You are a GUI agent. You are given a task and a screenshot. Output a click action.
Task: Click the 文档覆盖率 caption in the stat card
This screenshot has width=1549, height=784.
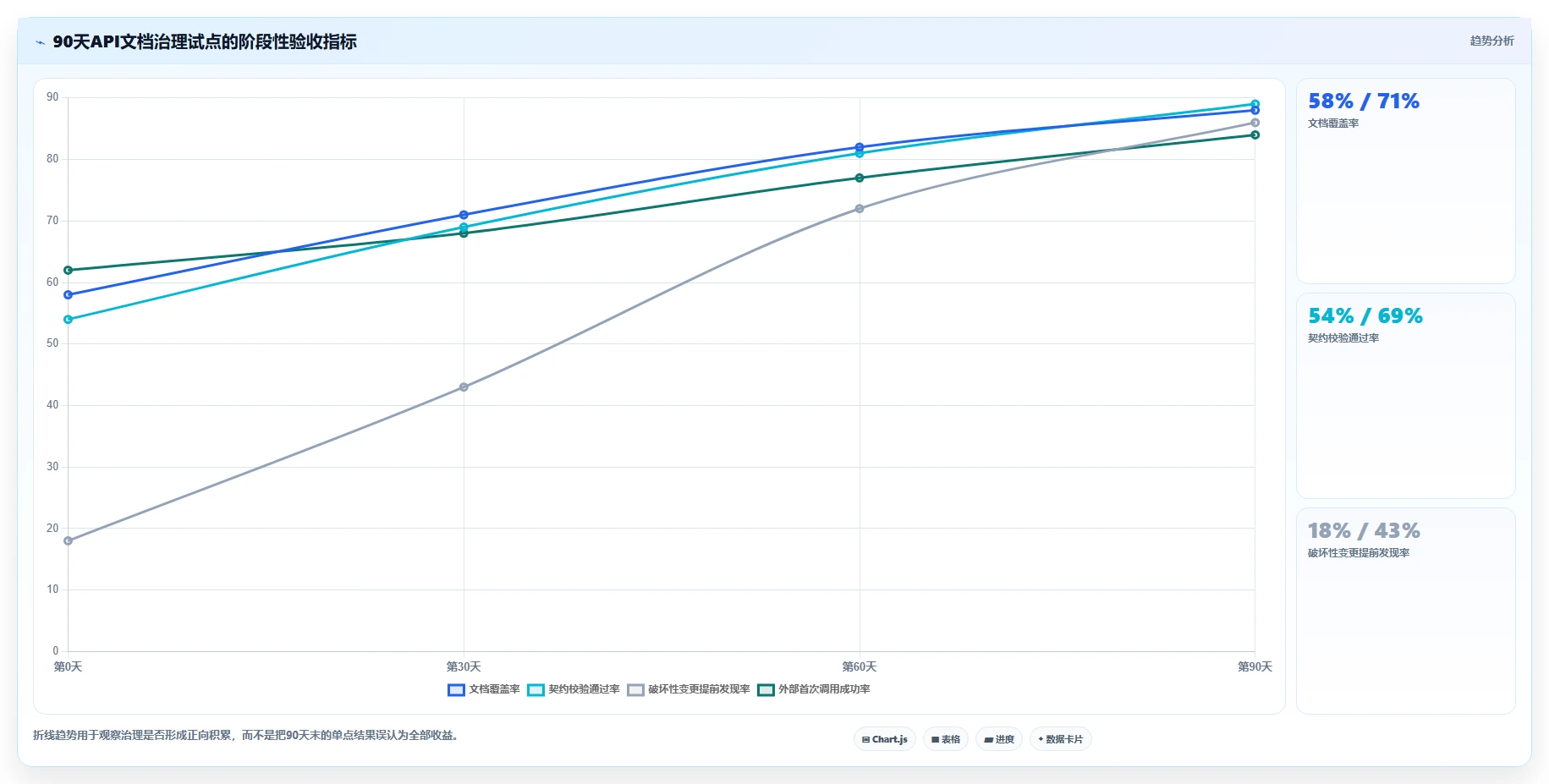tap(1333, 123)
